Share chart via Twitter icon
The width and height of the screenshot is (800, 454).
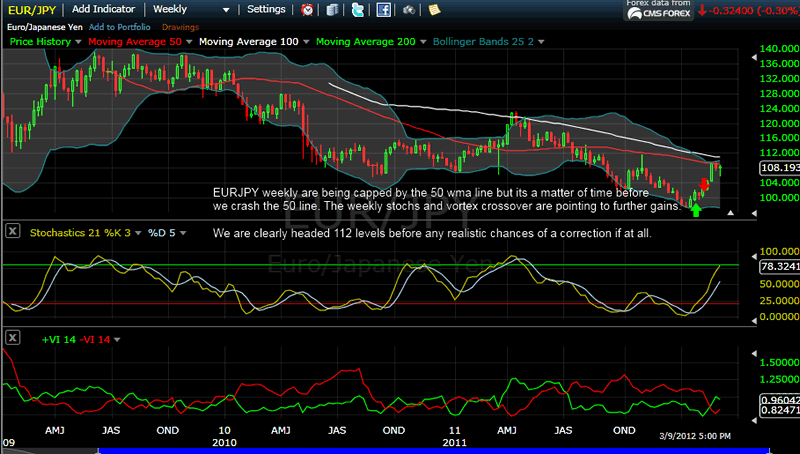[357, 10]
